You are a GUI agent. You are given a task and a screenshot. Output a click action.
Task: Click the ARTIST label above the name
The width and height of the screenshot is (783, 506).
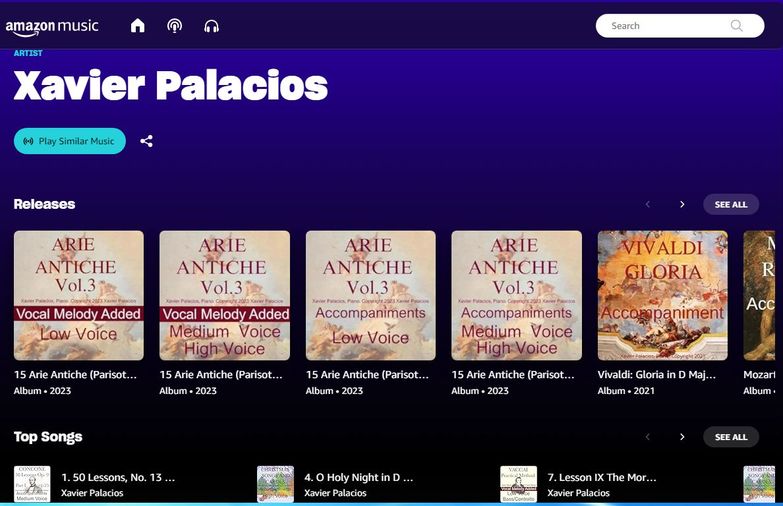(x=28, y=53)
